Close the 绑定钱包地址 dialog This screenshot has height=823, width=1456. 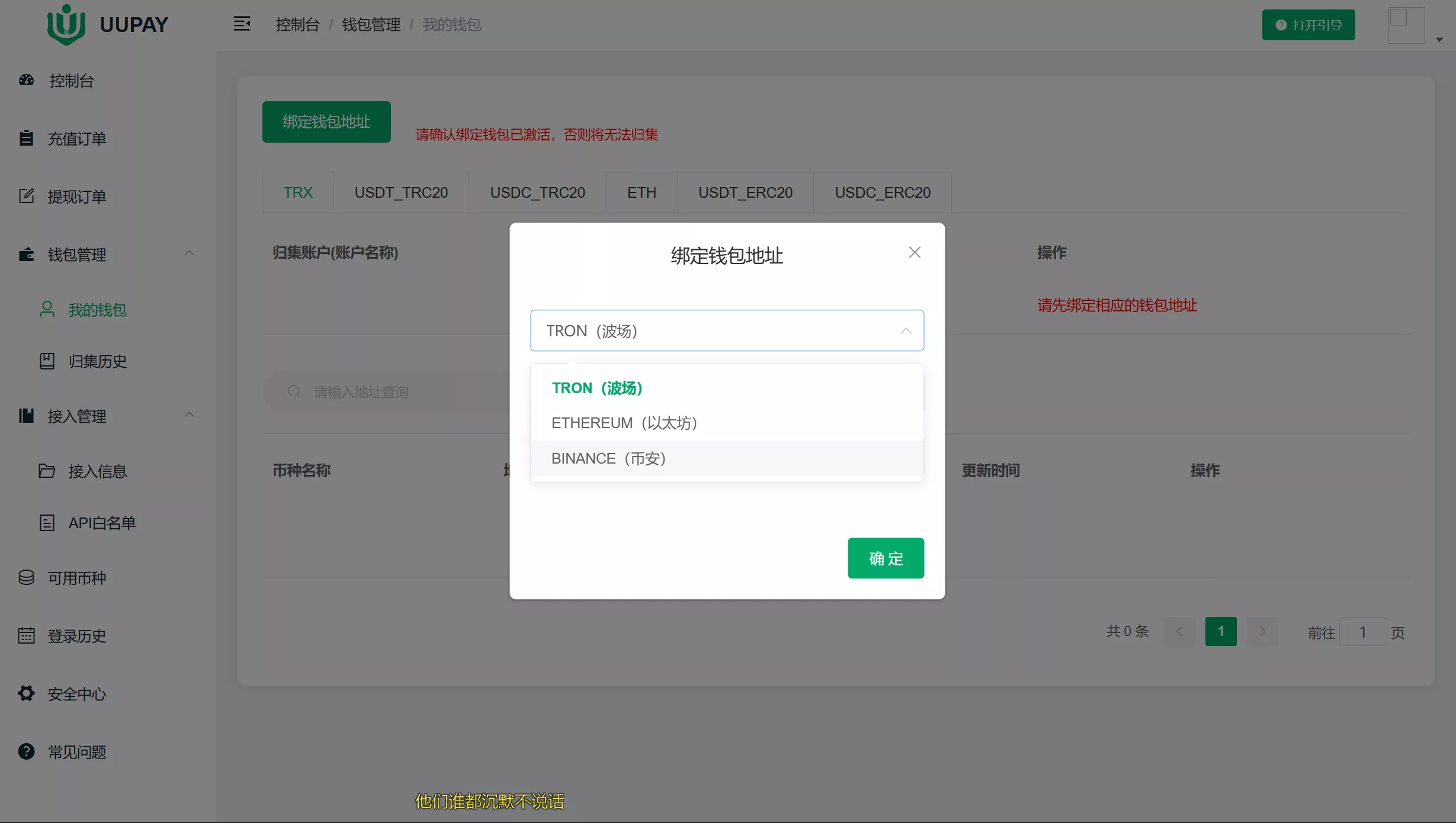click(x=914, y=253)
